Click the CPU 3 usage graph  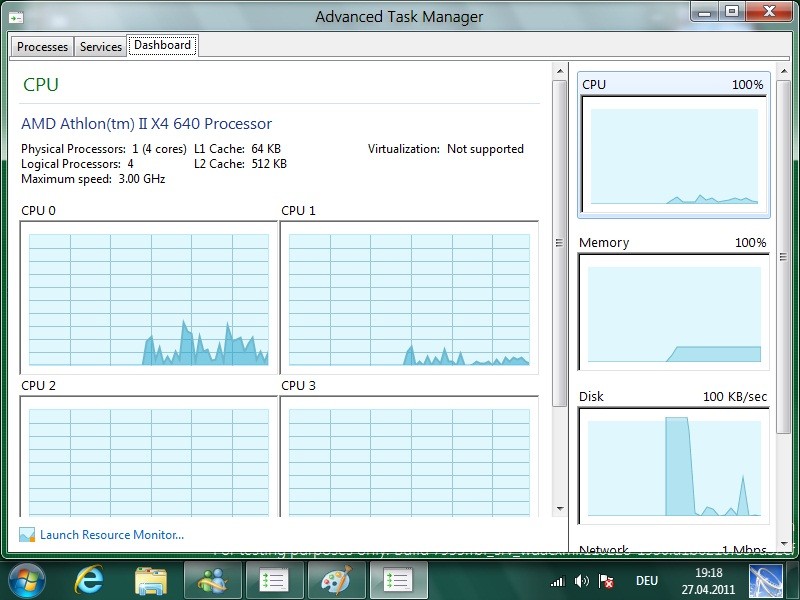point(409,457)
